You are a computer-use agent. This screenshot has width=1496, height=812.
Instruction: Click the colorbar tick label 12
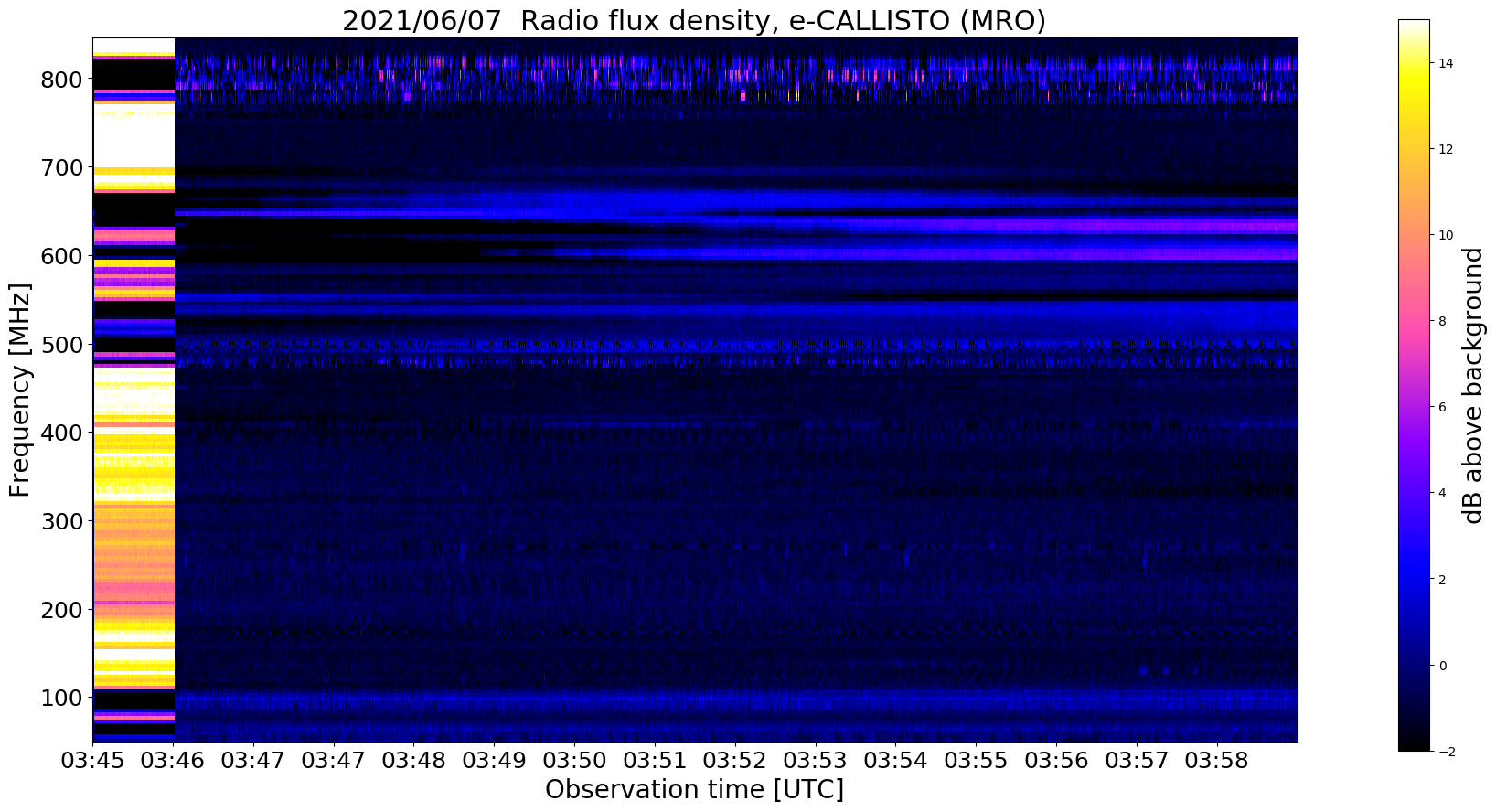pyautogui.click(x=1447, y=149)
